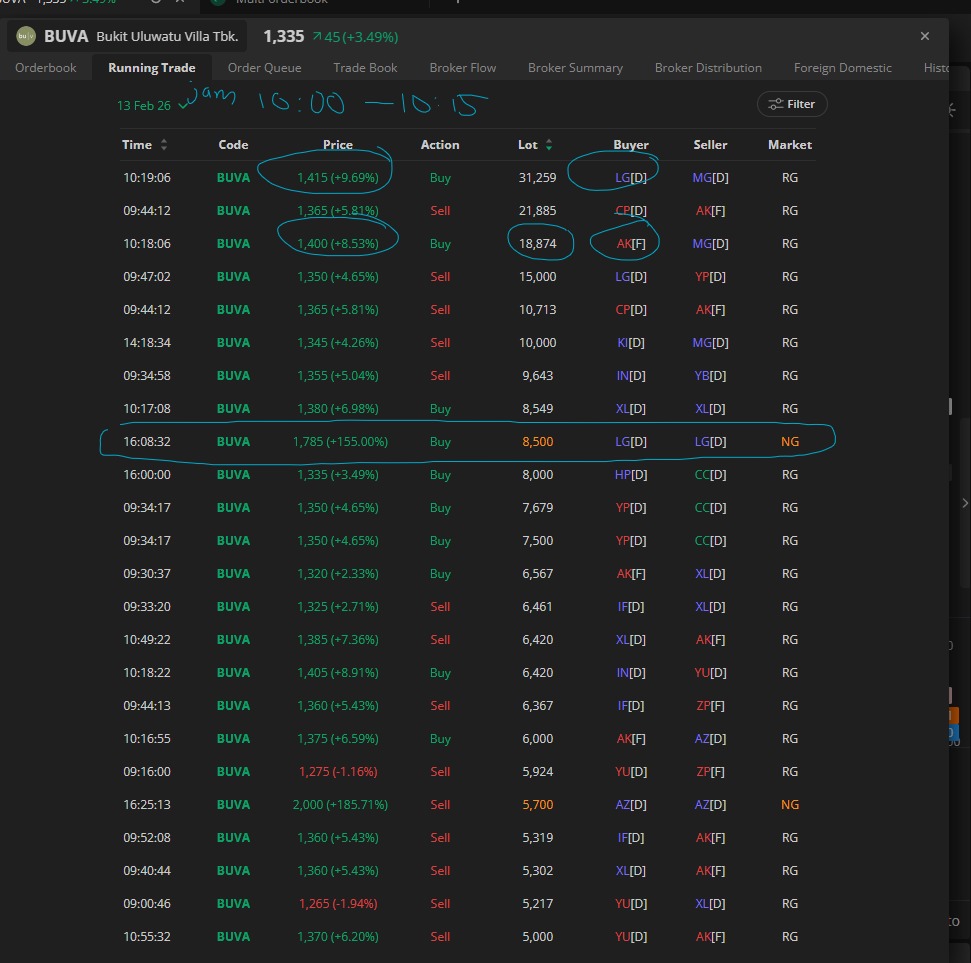The width and height of the screenshot is (971, 963).
Task: Click the Market column header
Action: tap(789, 145)
